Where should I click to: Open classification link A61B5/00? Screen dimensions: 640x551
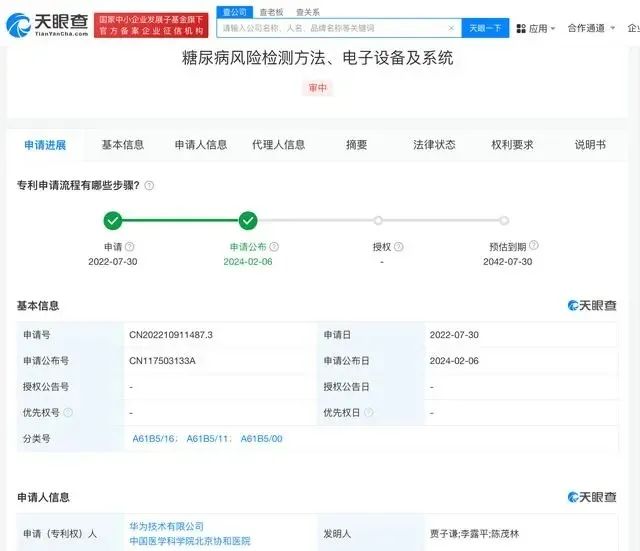point(261,439)
